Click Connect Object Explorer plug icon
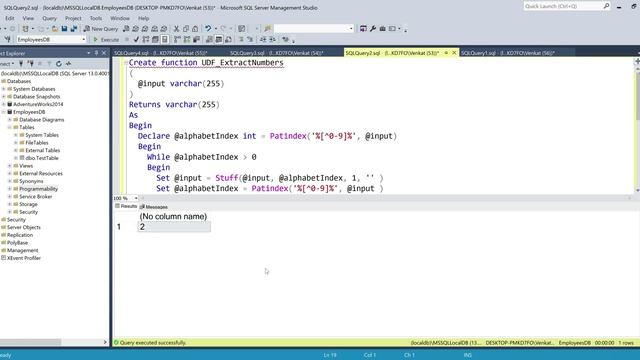This screenshot has width=640, height=360. [21, 64]
